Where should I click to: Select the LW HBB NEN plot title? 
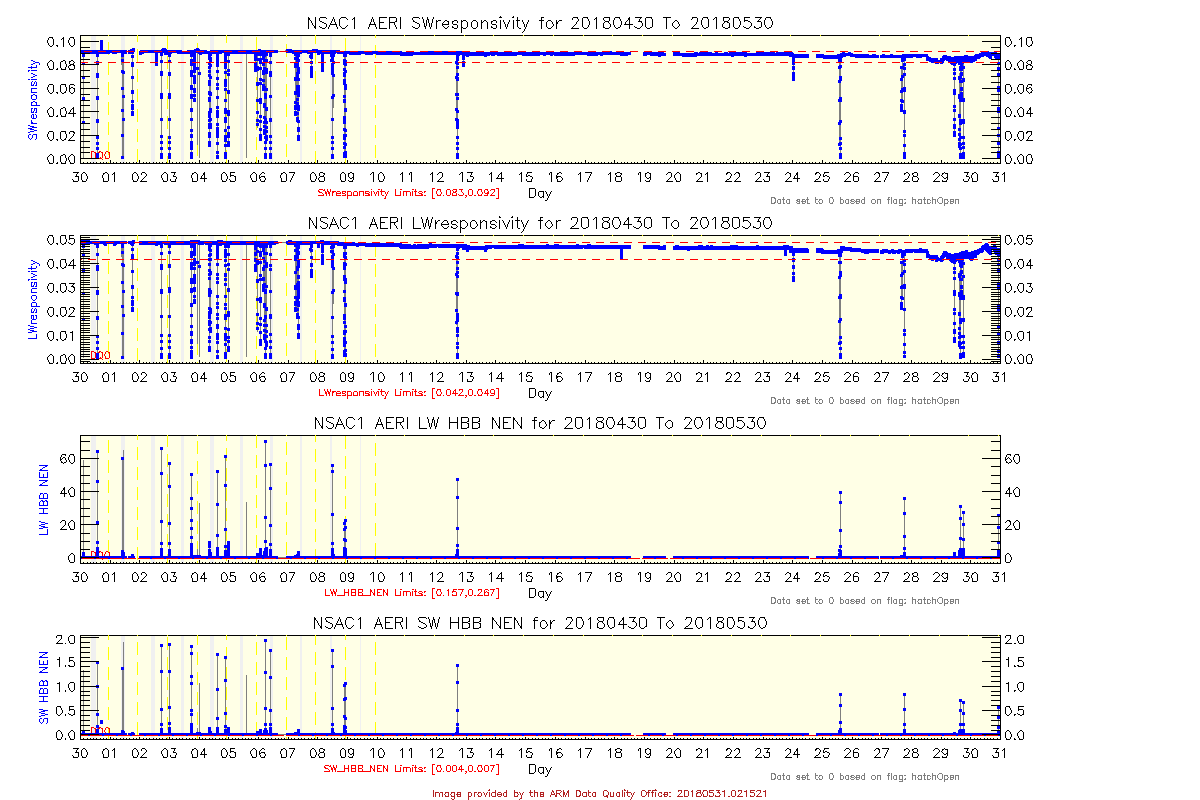539,423
